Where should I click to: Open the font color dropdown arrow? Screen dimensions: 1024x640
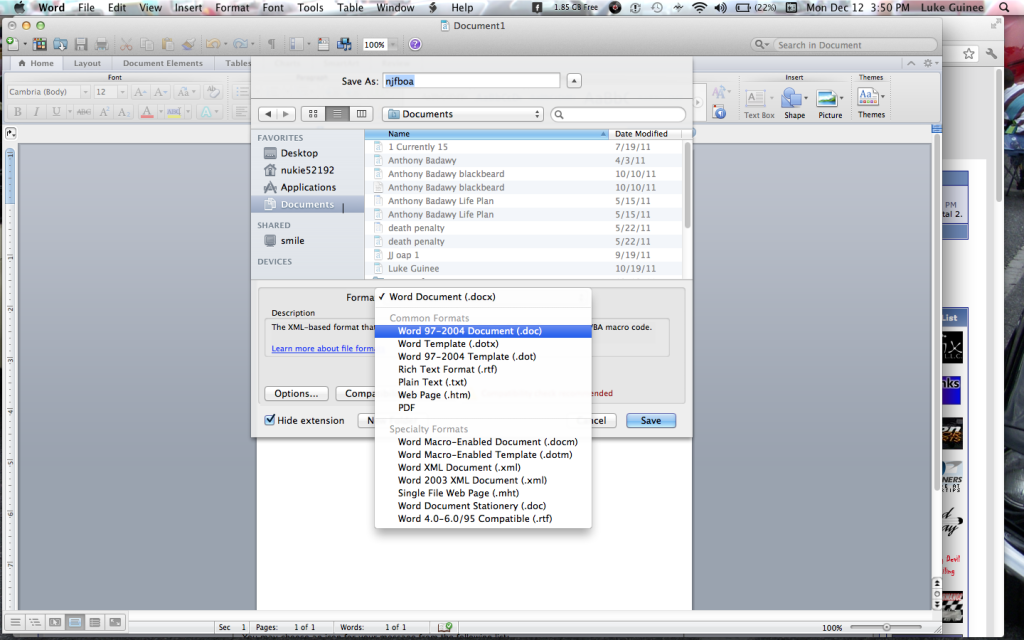pyautogui.click(x=161, y=112)
